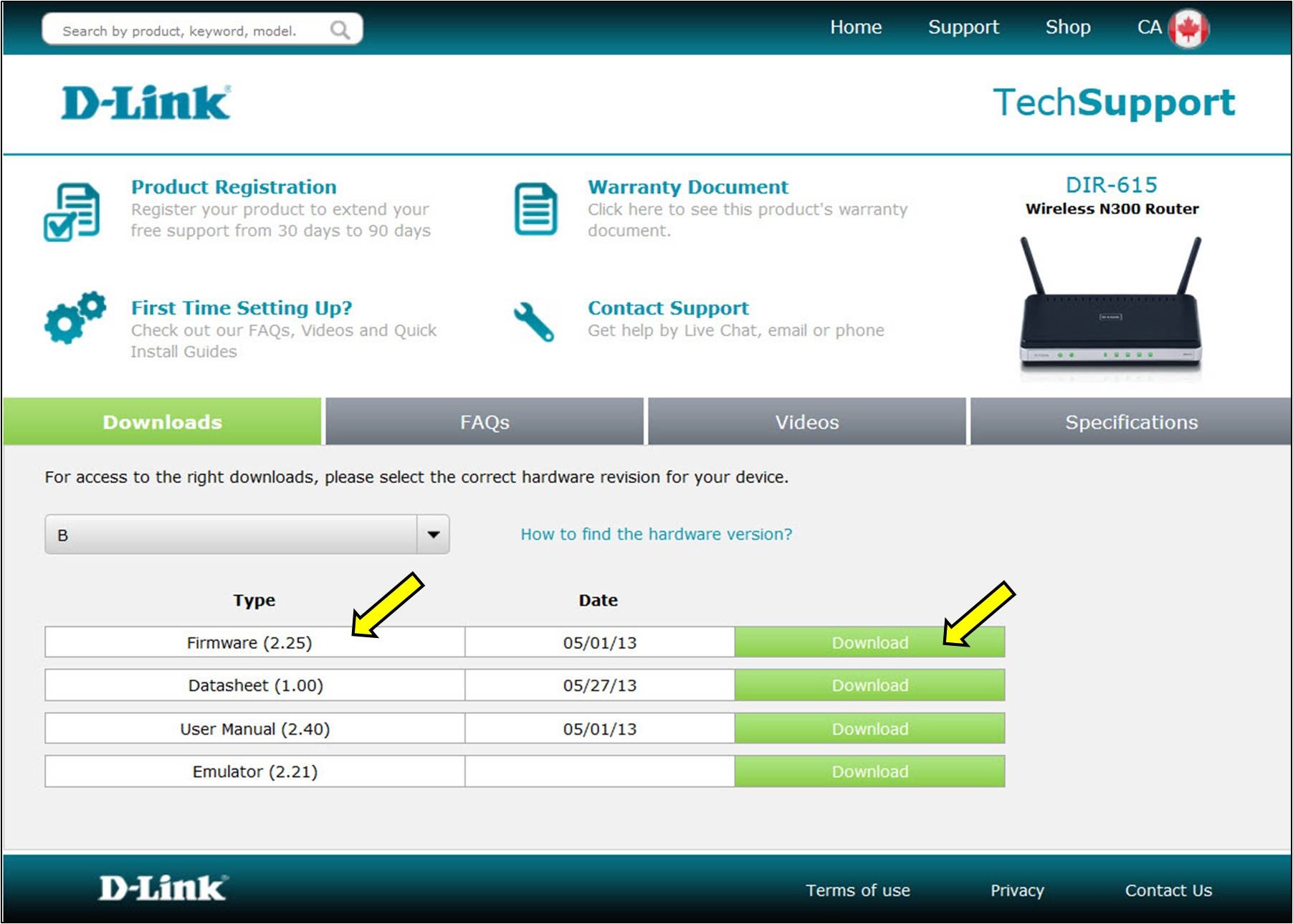Open First Time Setting Up link
Image resolution: width=1293 pixels, height=924 pixels.
click(242, 308)
